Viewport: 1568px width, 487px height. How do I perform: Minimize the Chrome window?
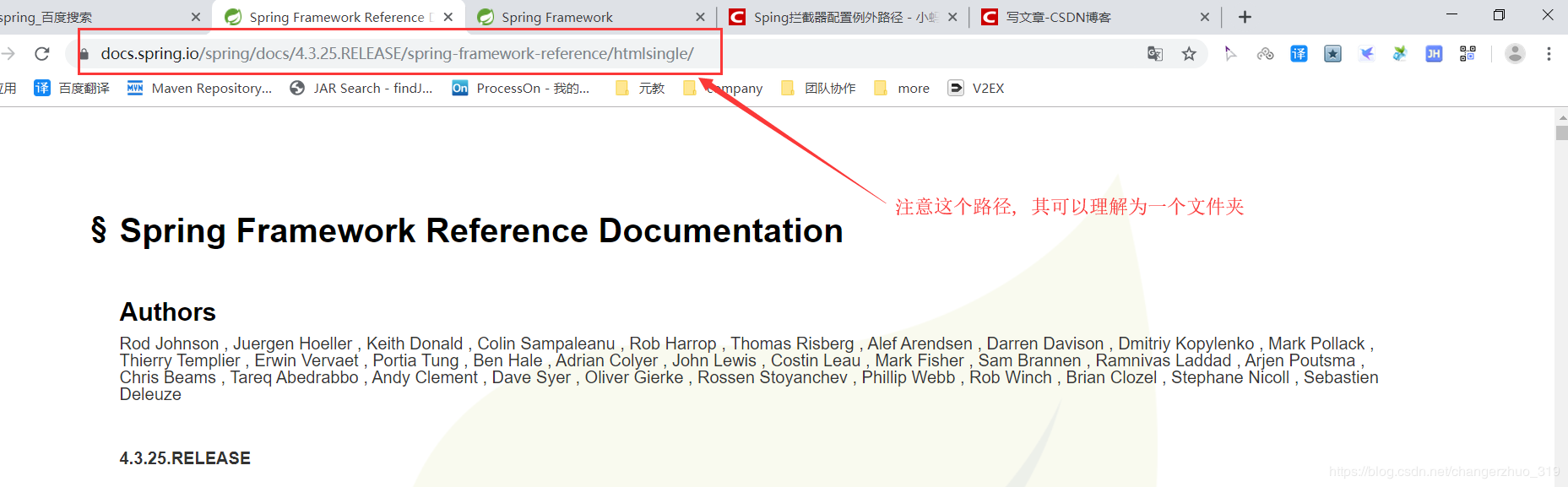pyautogui.click(x=1451, y=14)
